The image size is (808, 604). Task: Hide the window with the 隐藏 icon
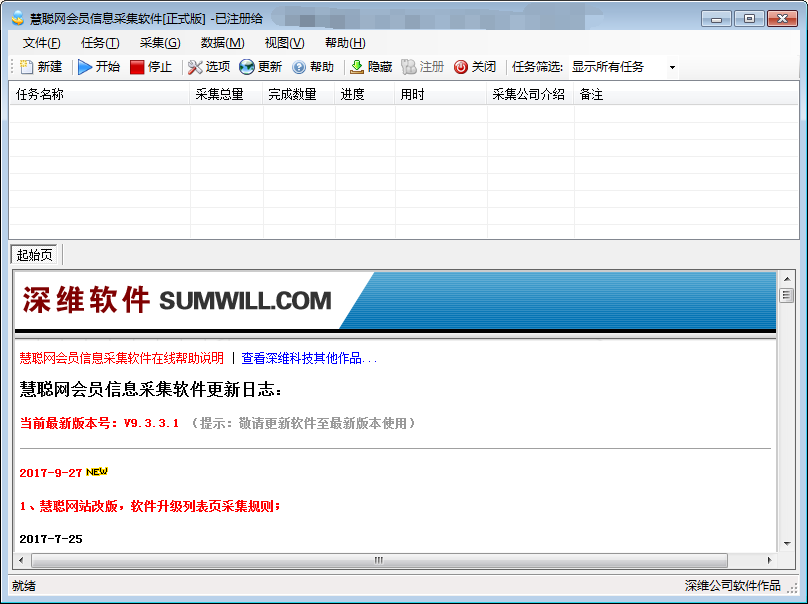click(357, 67)
